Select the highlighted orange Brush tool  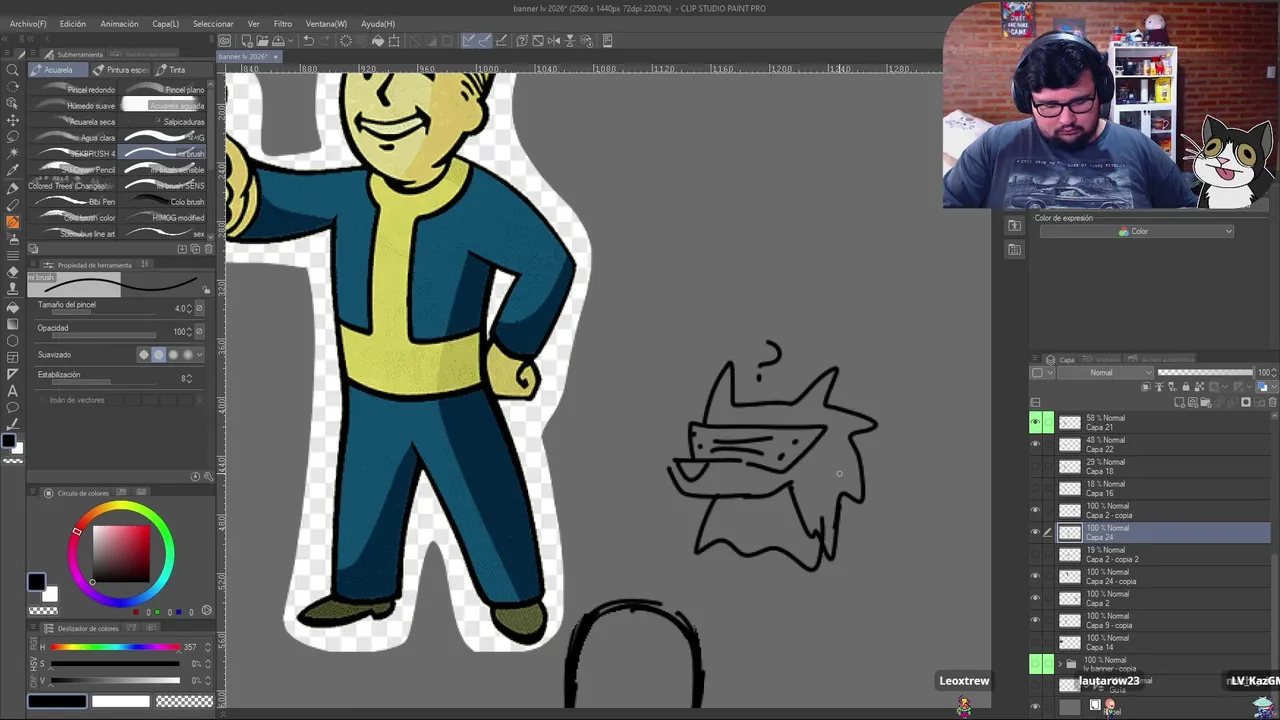12,222
